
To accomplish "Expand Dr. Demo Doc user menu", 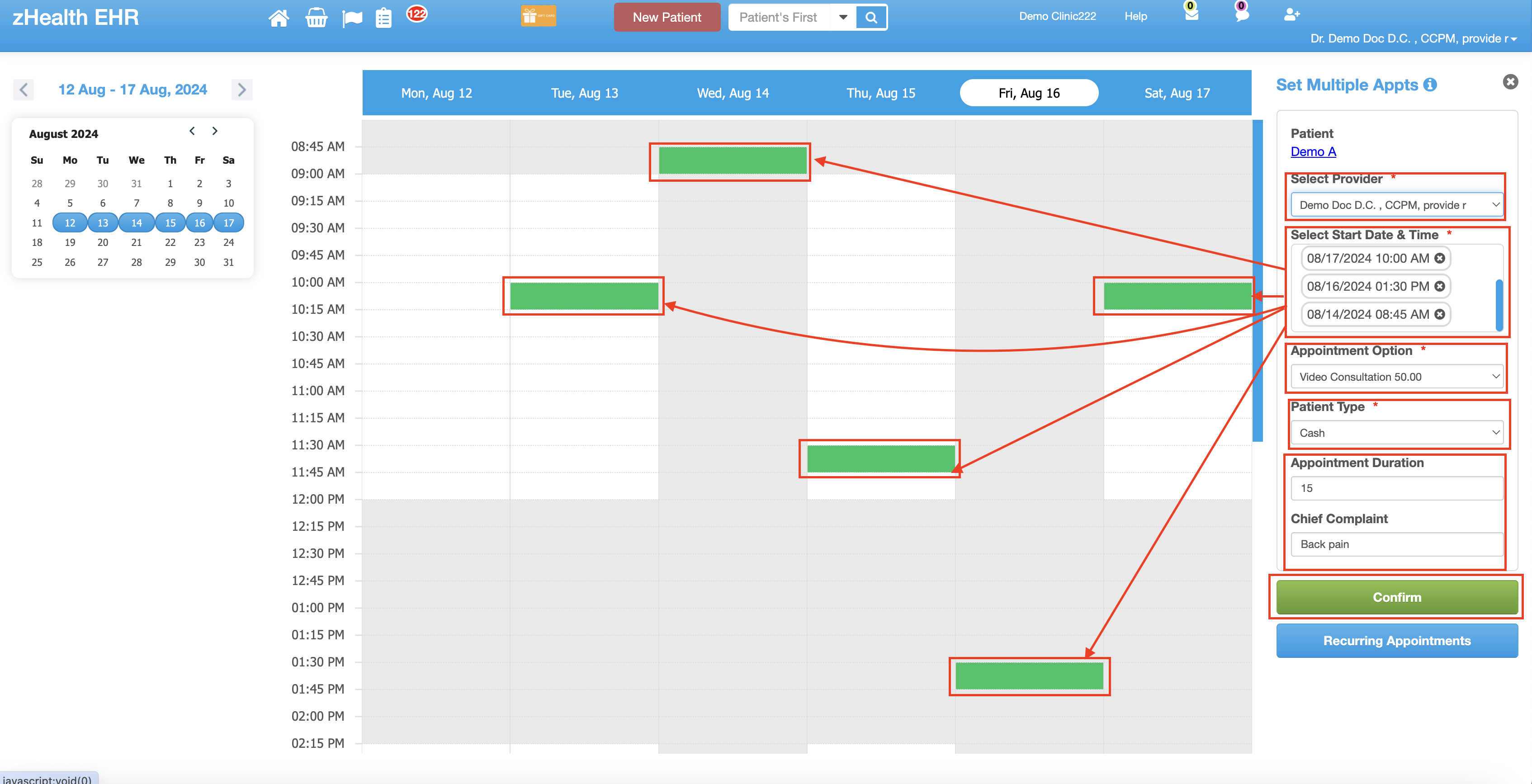I will pos(1413,39).
